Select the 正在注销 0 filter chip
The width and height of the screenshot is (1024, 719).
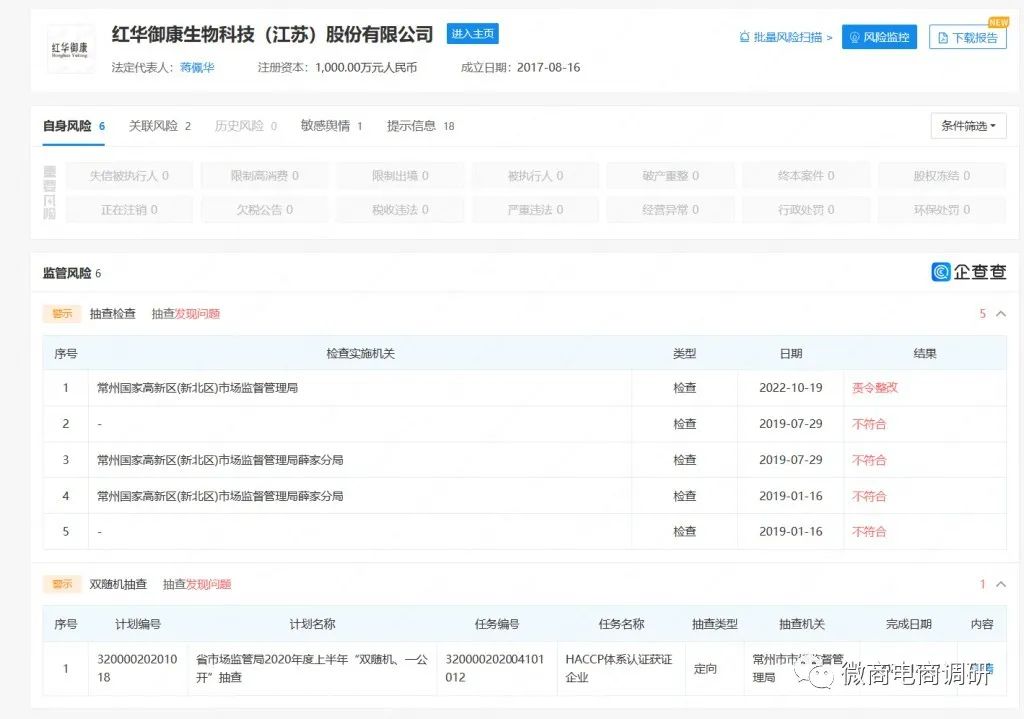[x=129, y=210]
